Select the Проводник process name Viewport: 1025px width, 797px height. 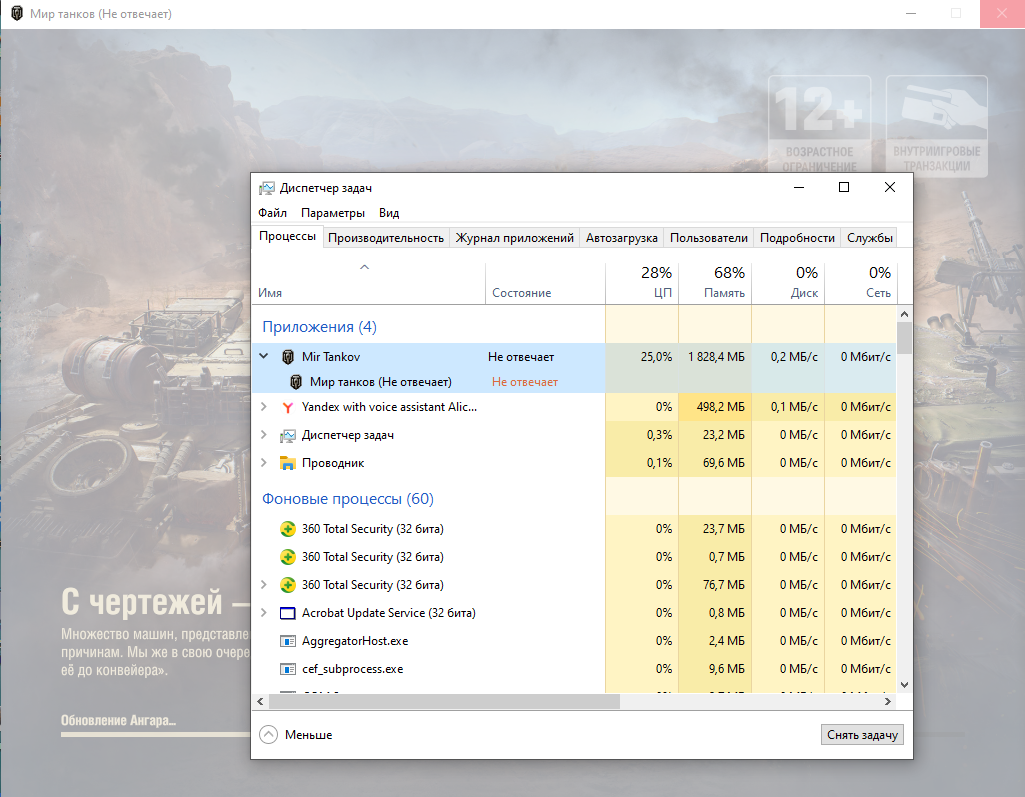click(x=333, y=464)
